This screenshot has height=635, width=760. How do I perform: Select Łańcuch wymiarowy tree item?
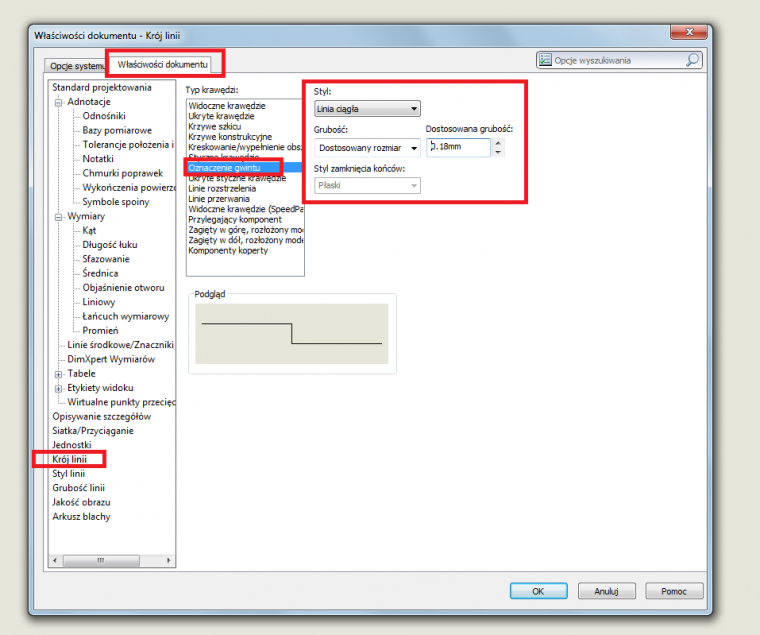pyautogui.click(x=126, y=316)
